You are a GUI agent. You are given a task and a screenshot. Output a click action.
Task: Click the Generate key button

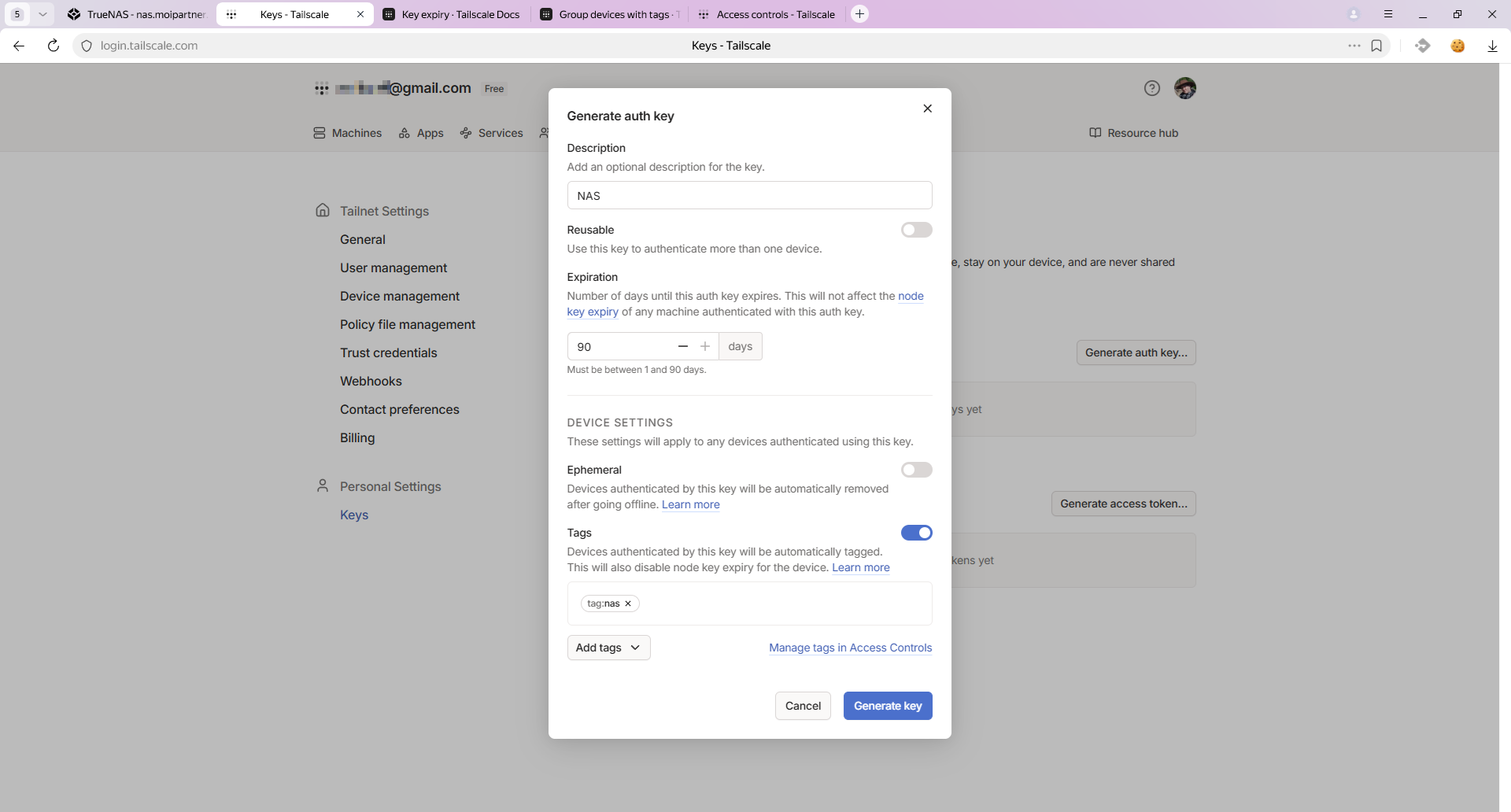click(887, 706)
